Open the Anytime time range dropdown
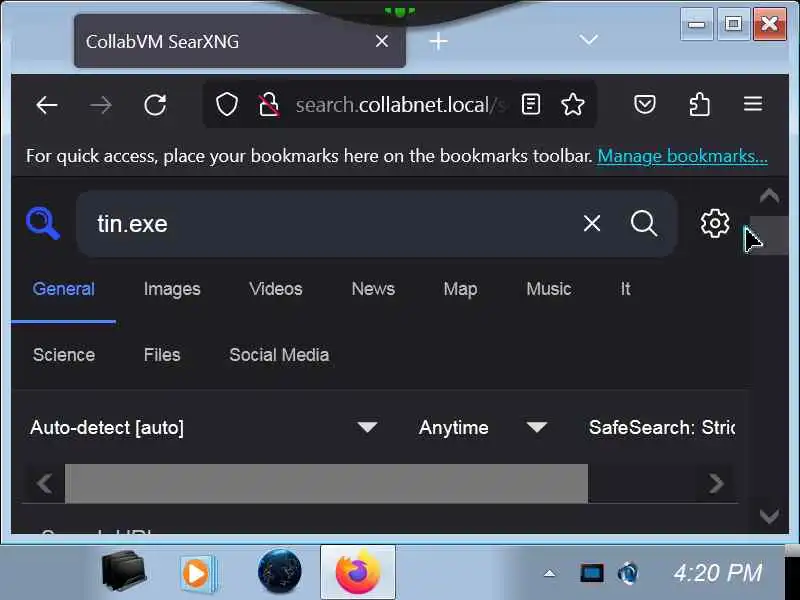The height and width of the screenshot is (600, 800). (x=482, y=428)
